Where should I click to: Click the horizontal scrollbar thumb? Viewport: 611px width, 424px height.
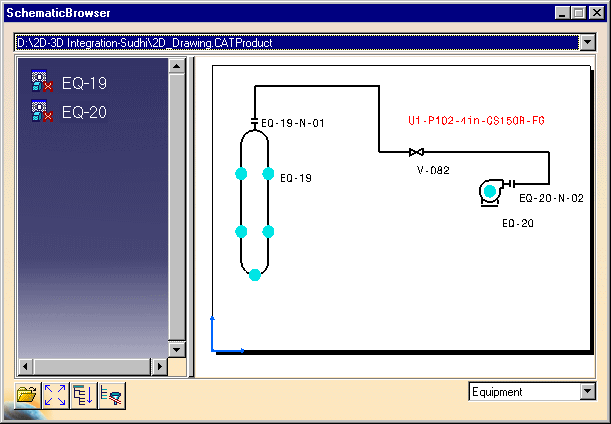92,366
